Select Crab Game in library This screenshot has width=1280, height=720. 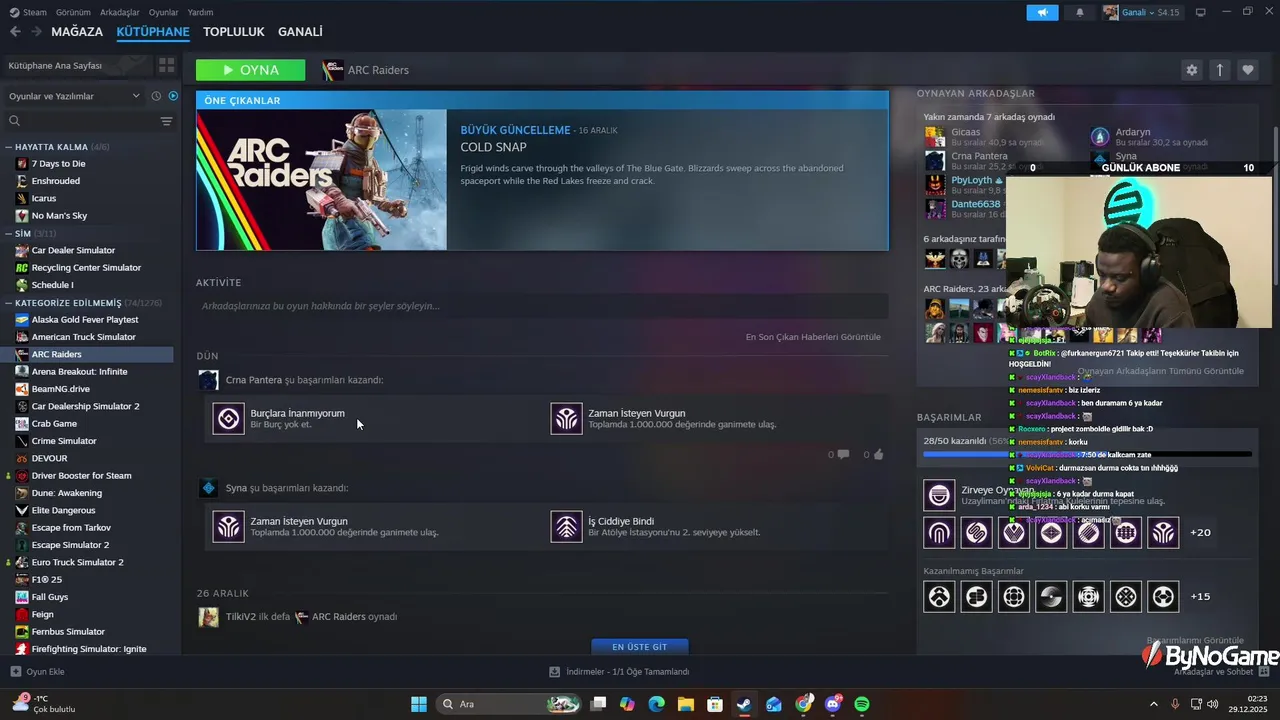pos(54,424)
